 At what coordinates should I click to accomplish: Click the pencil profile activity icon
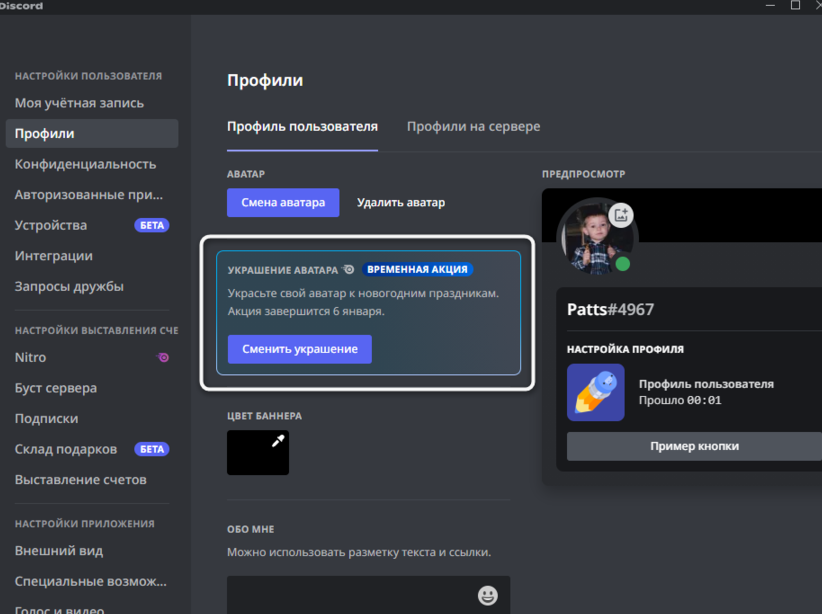[x=595, y=392]
